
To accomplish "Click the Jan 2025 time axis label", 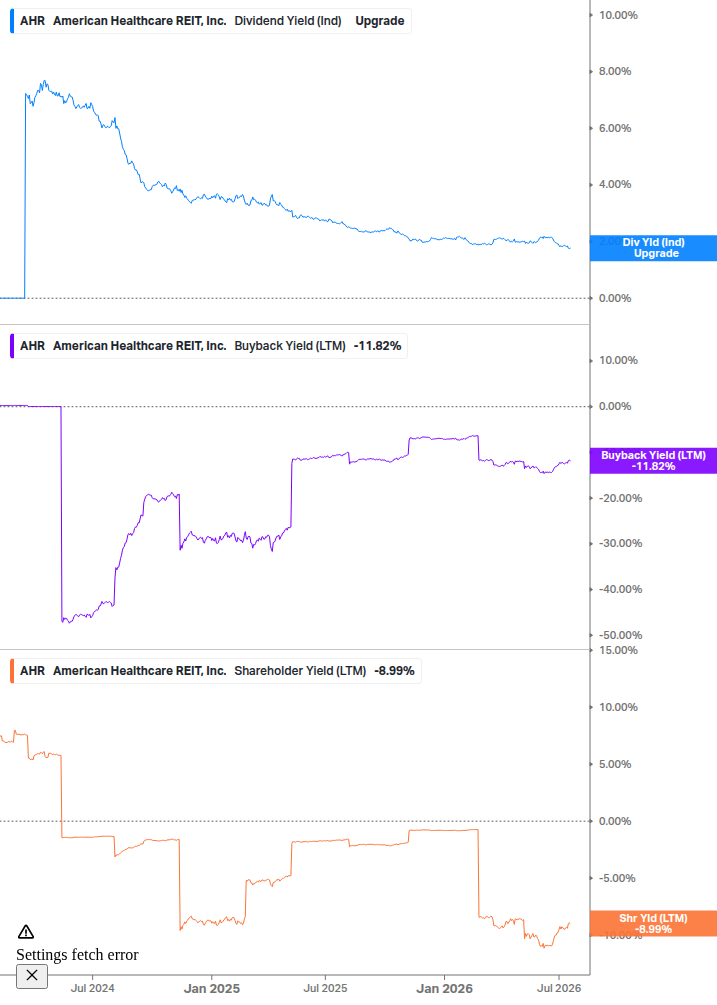I will pyautogui.click(x=211, y=988).
